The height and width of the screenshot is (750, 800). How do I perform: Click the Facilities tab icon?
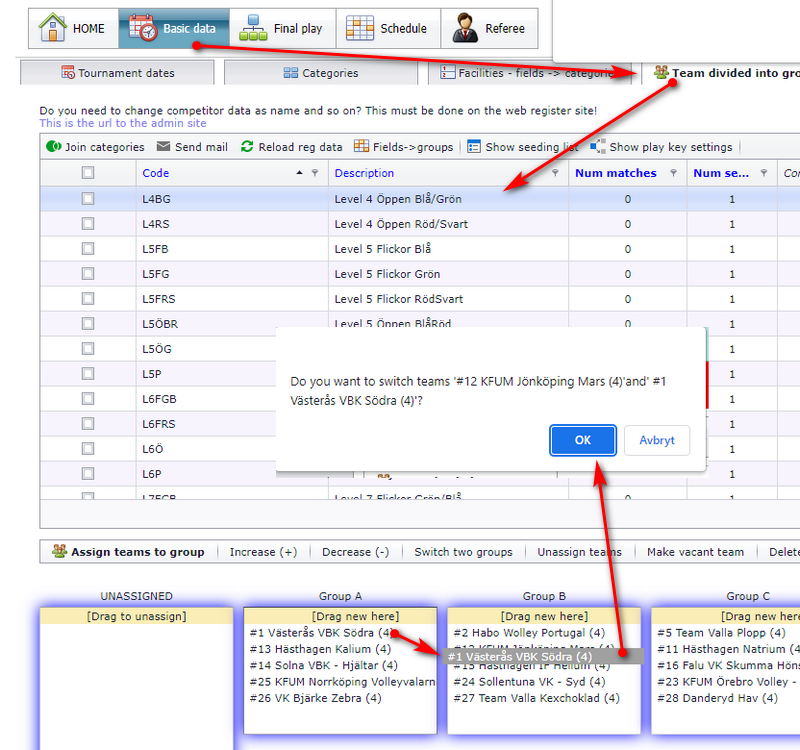(447, 72)
